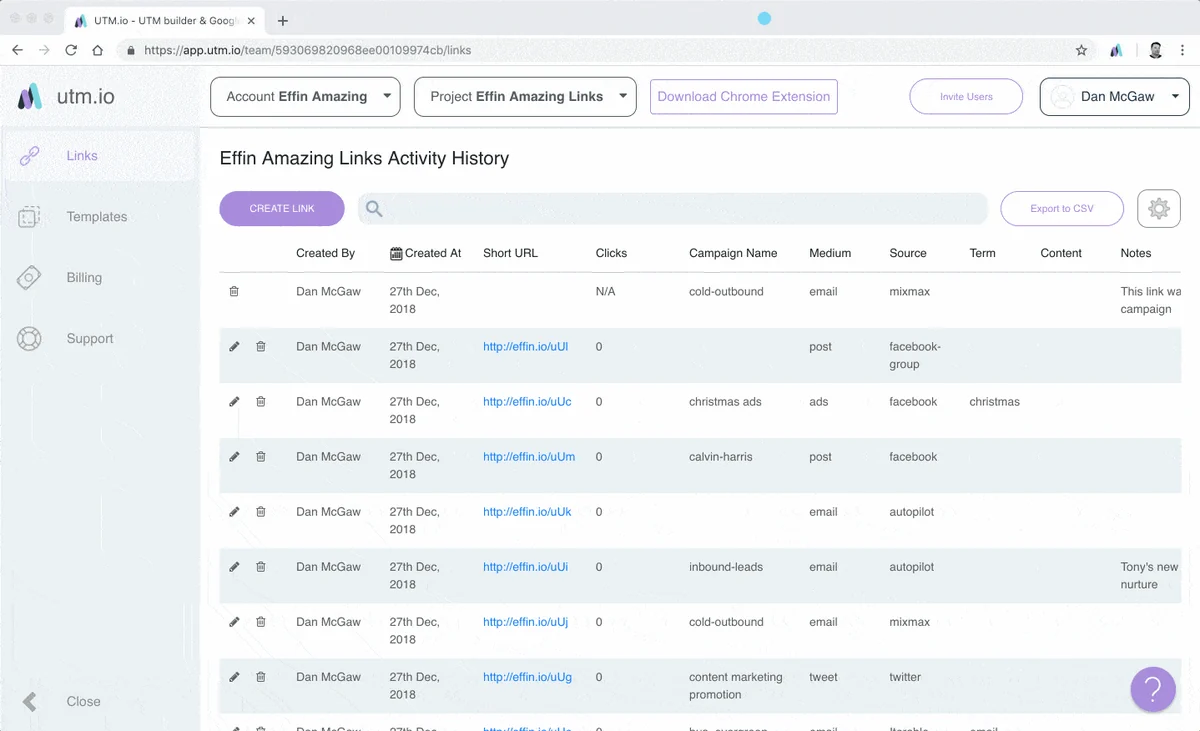Click the Short URL column header

point(510,254)
